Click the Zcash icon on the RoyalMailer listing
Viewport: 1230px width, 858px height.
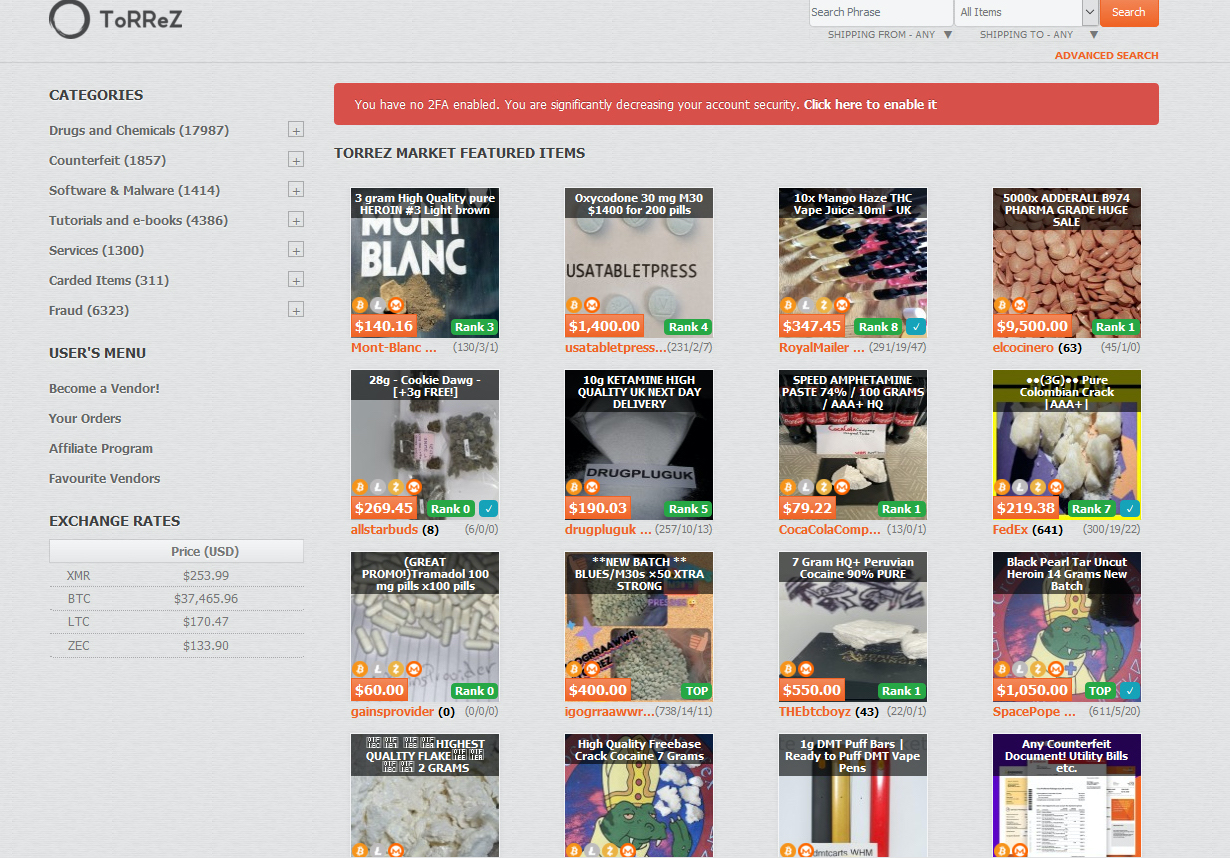[x=824, y=305]
